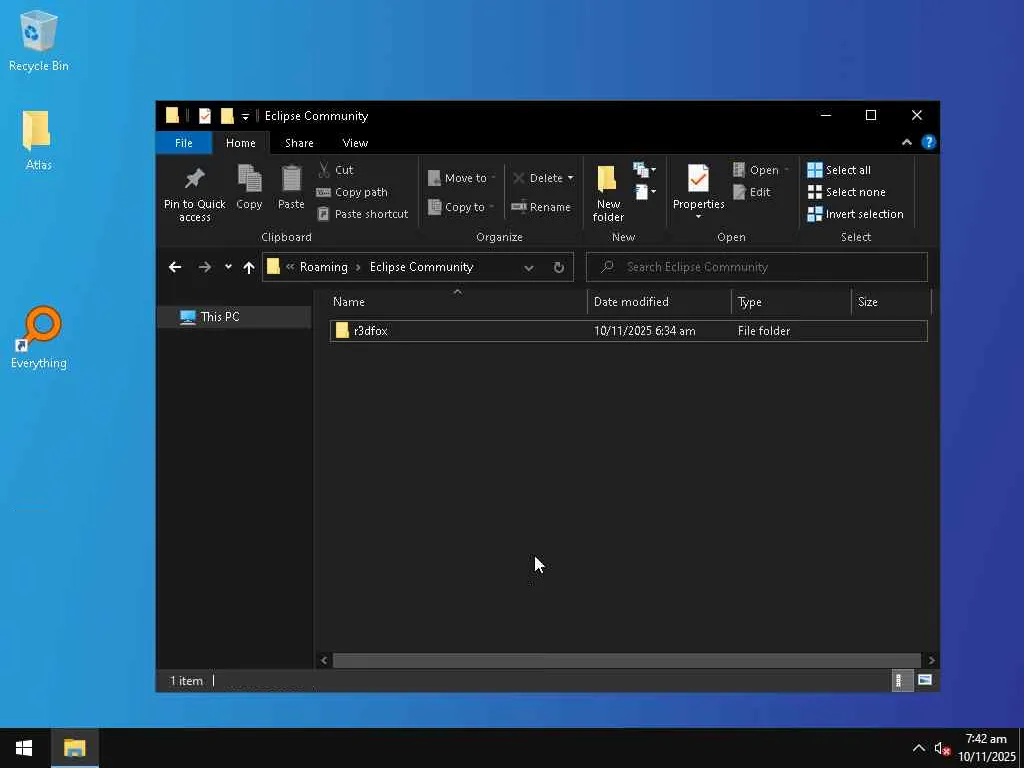Click the quick access Properties icon in title bar
1024x768 pixels.
(204, 116)
